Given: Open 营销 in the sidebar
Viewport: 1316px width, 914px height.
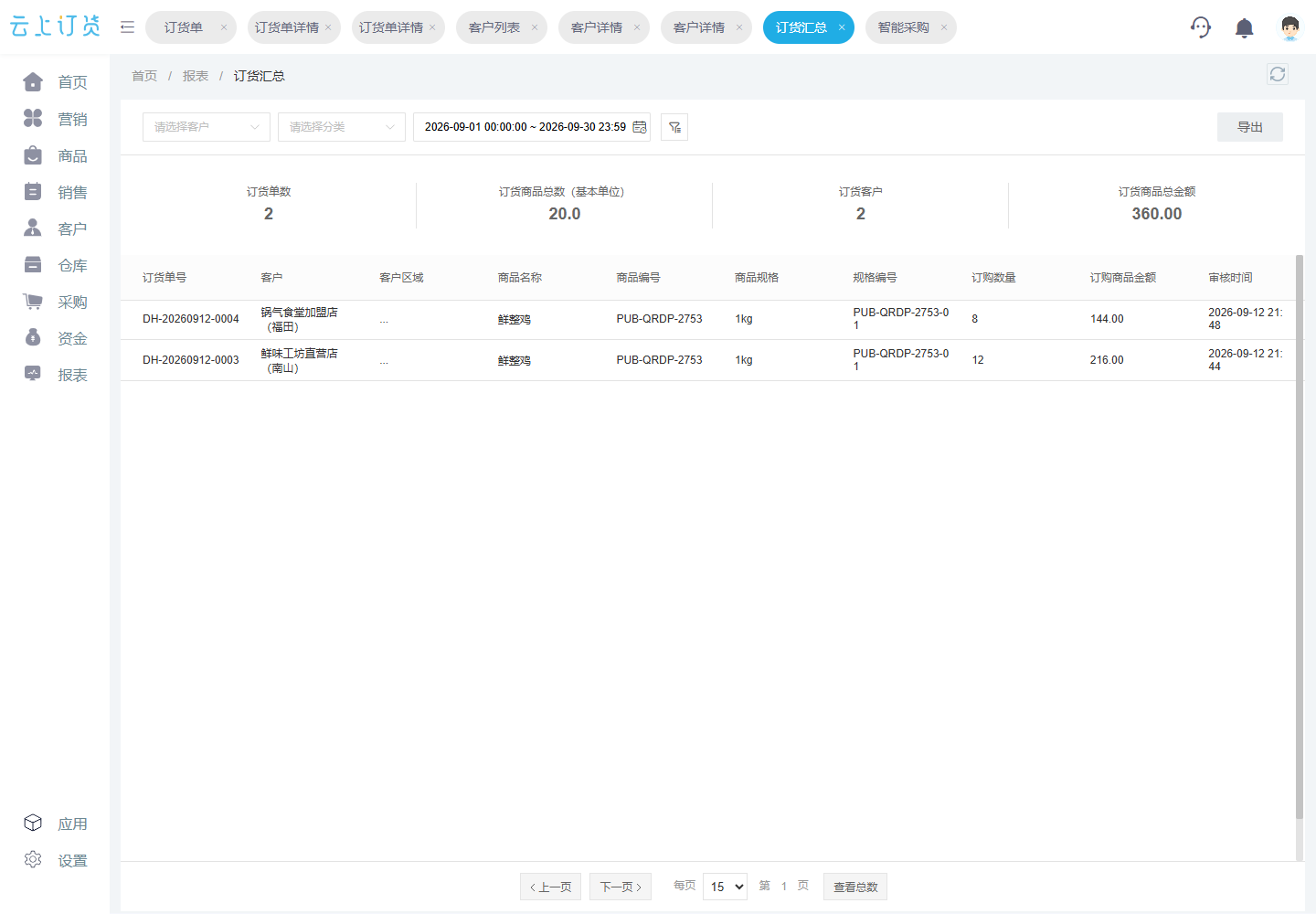Looking at the screenshot, I should click(55, 119).
